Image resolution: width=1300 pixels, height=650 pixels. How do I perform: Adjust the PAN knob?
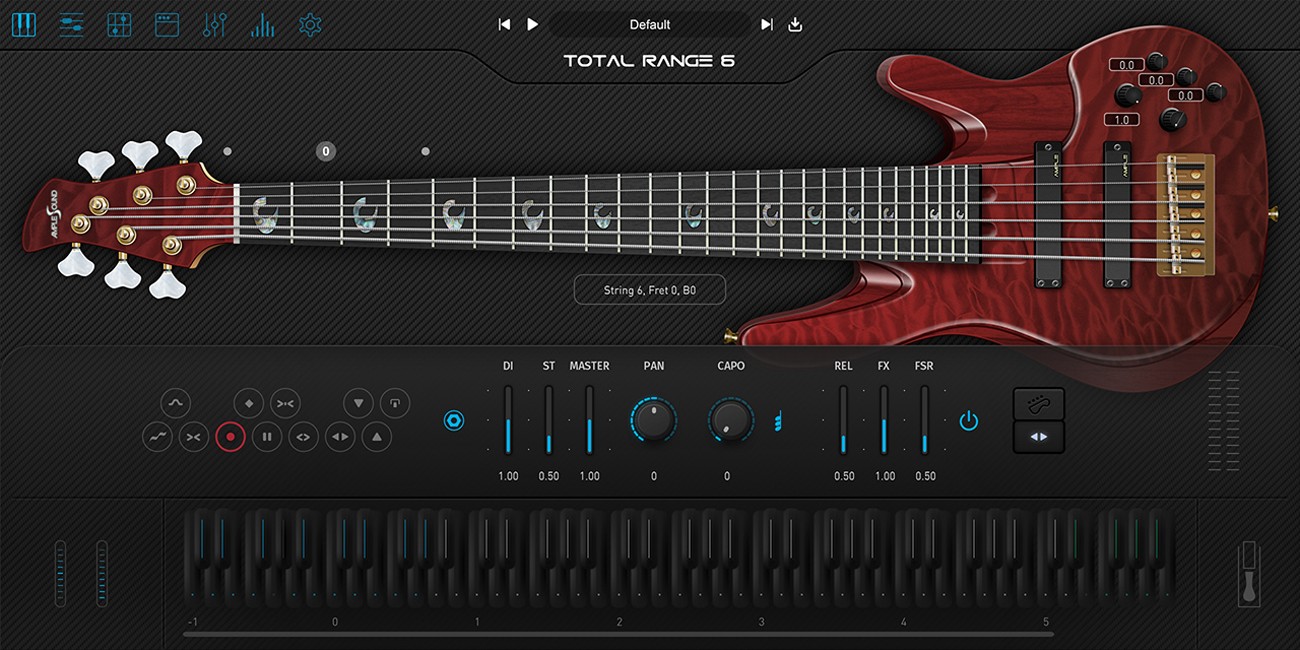[654, 422]
